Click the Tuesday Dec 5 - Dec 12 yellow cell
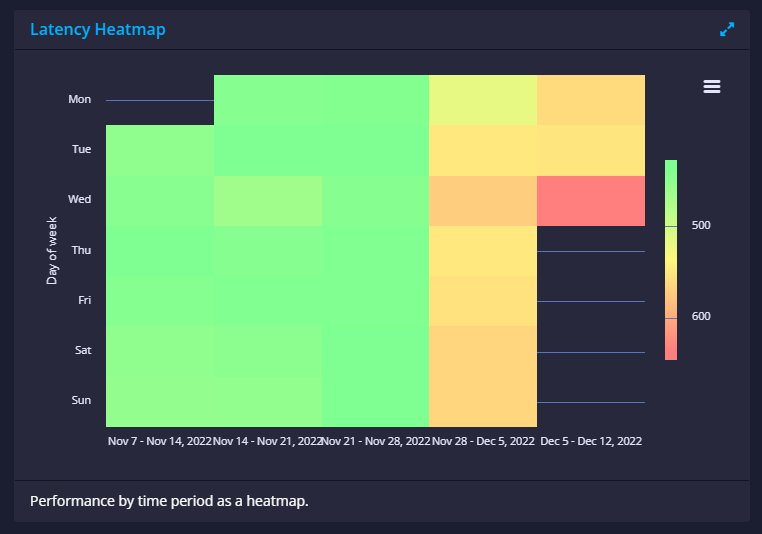This screenshot has height=534, width=762. pyautogui.click(x=591, y=151)
